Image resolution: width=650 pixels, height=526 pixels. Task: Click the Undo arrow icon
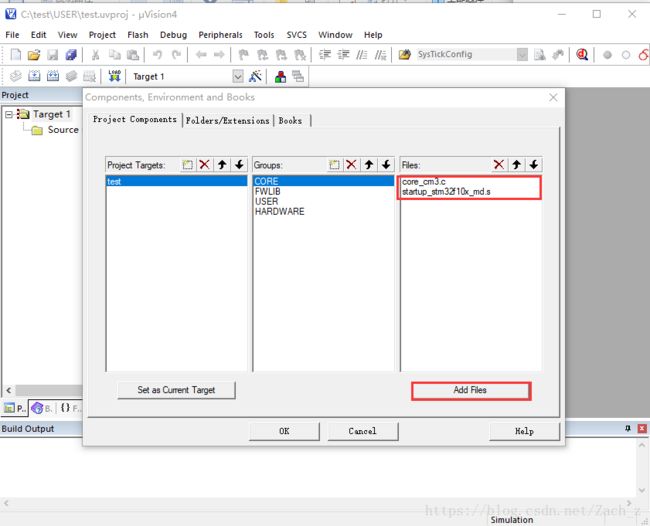157,54
